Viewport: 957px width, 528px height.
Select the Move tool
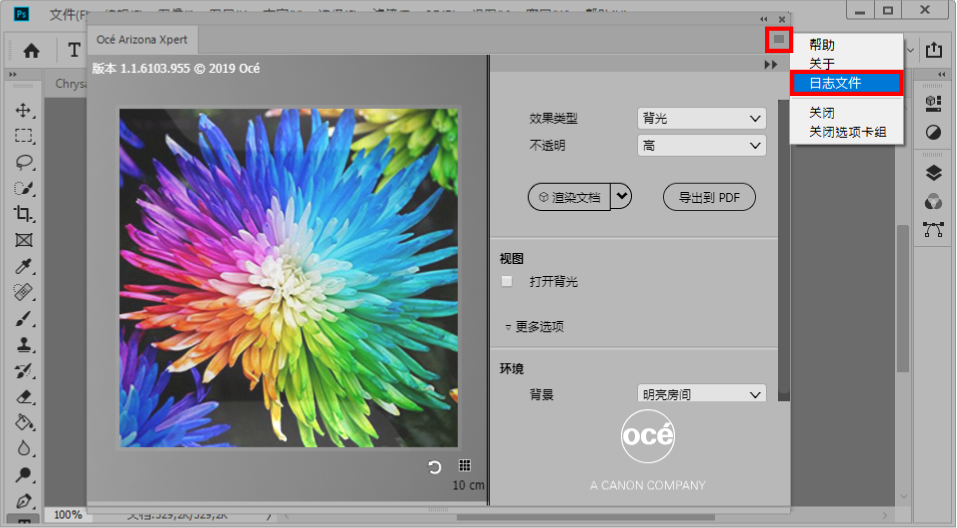[24, 110]
